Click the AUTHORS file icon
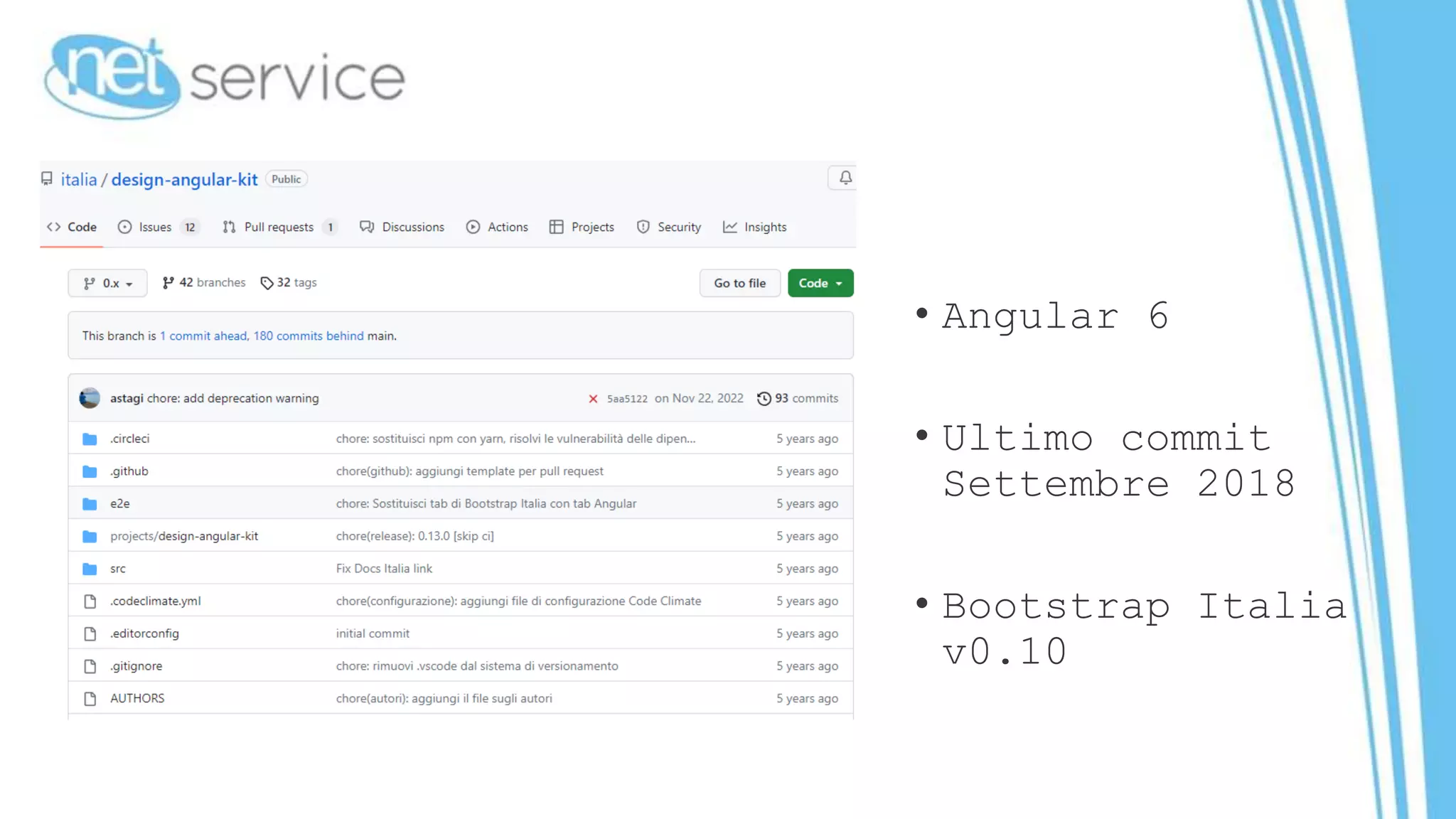 [90, 699]
